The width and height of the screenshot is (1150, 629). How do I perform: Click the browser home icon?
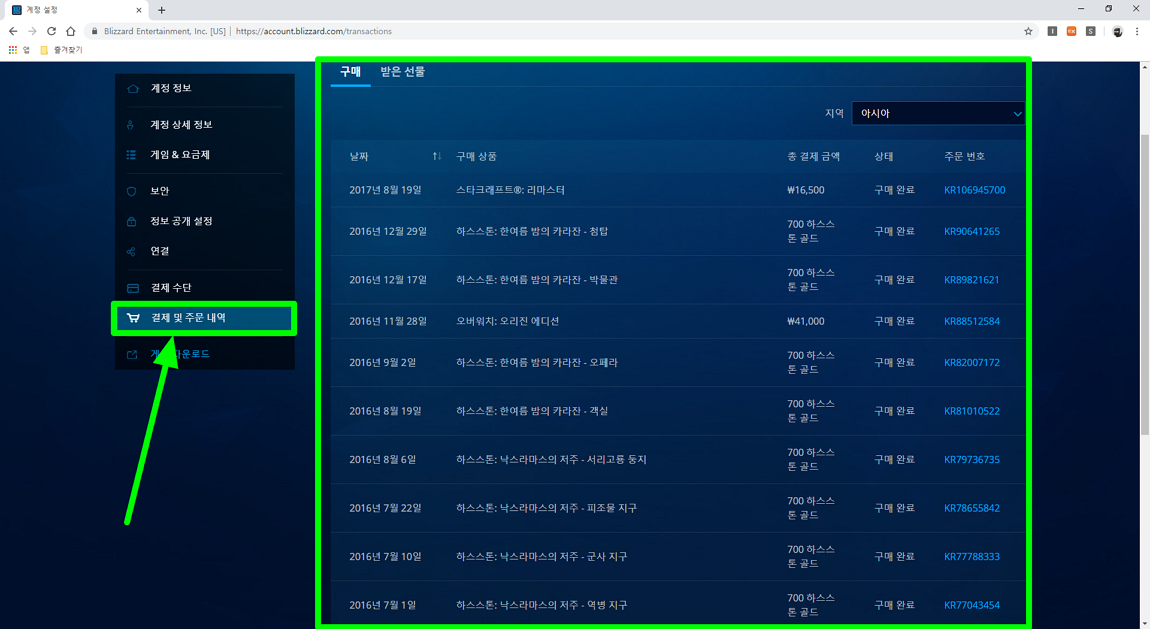(70, 32)
